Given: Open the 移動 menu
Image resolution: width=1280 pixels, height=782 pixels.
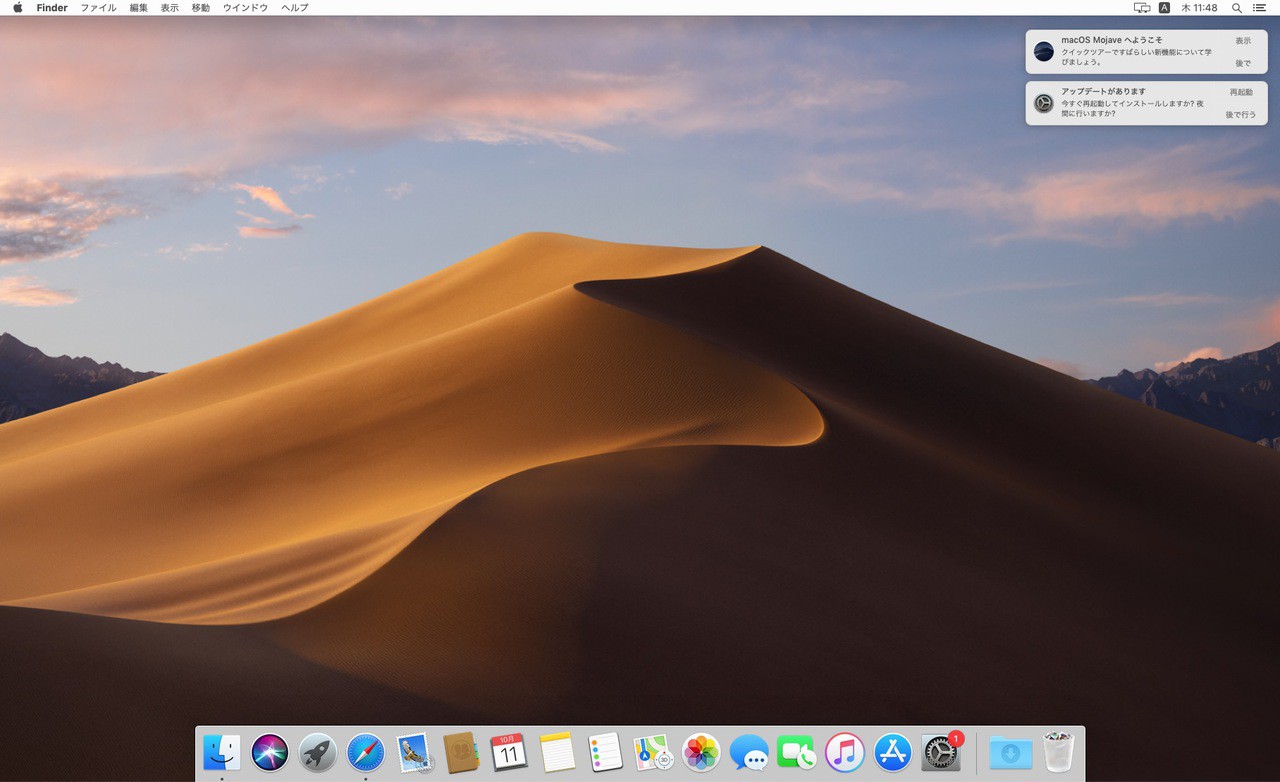Looking at the screenshot, I should click(200, 8).
